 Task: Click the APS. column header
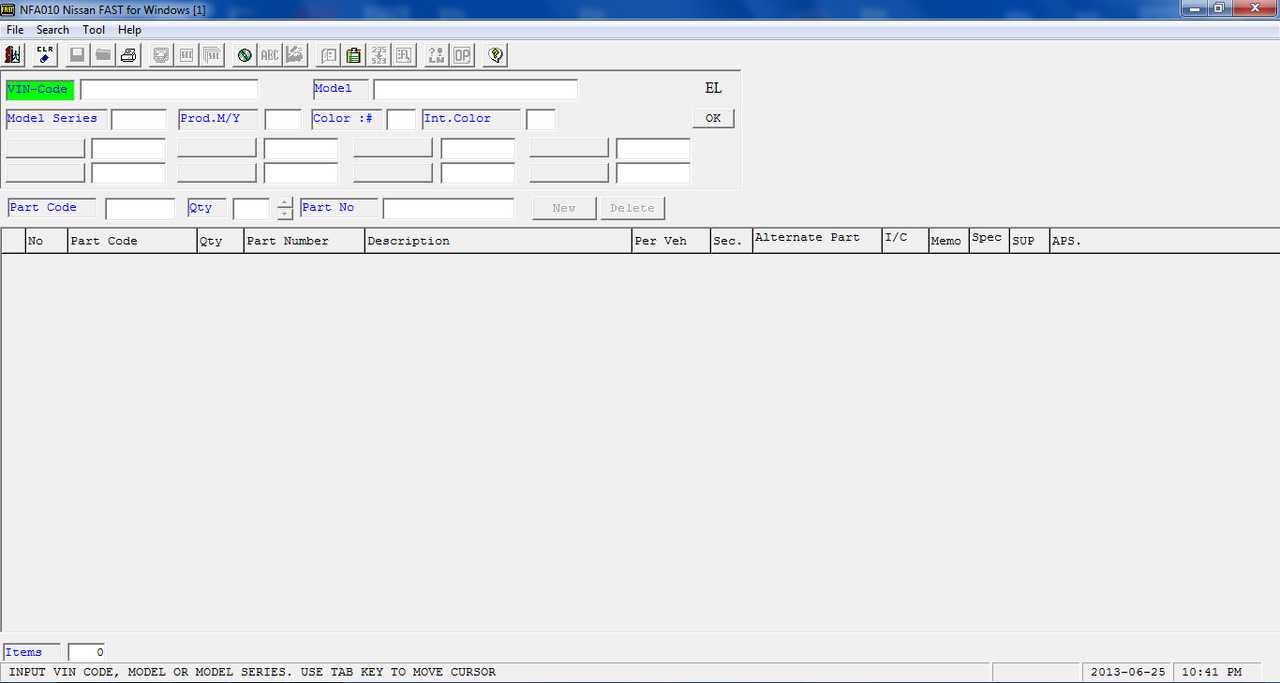tap(1164, 241)
